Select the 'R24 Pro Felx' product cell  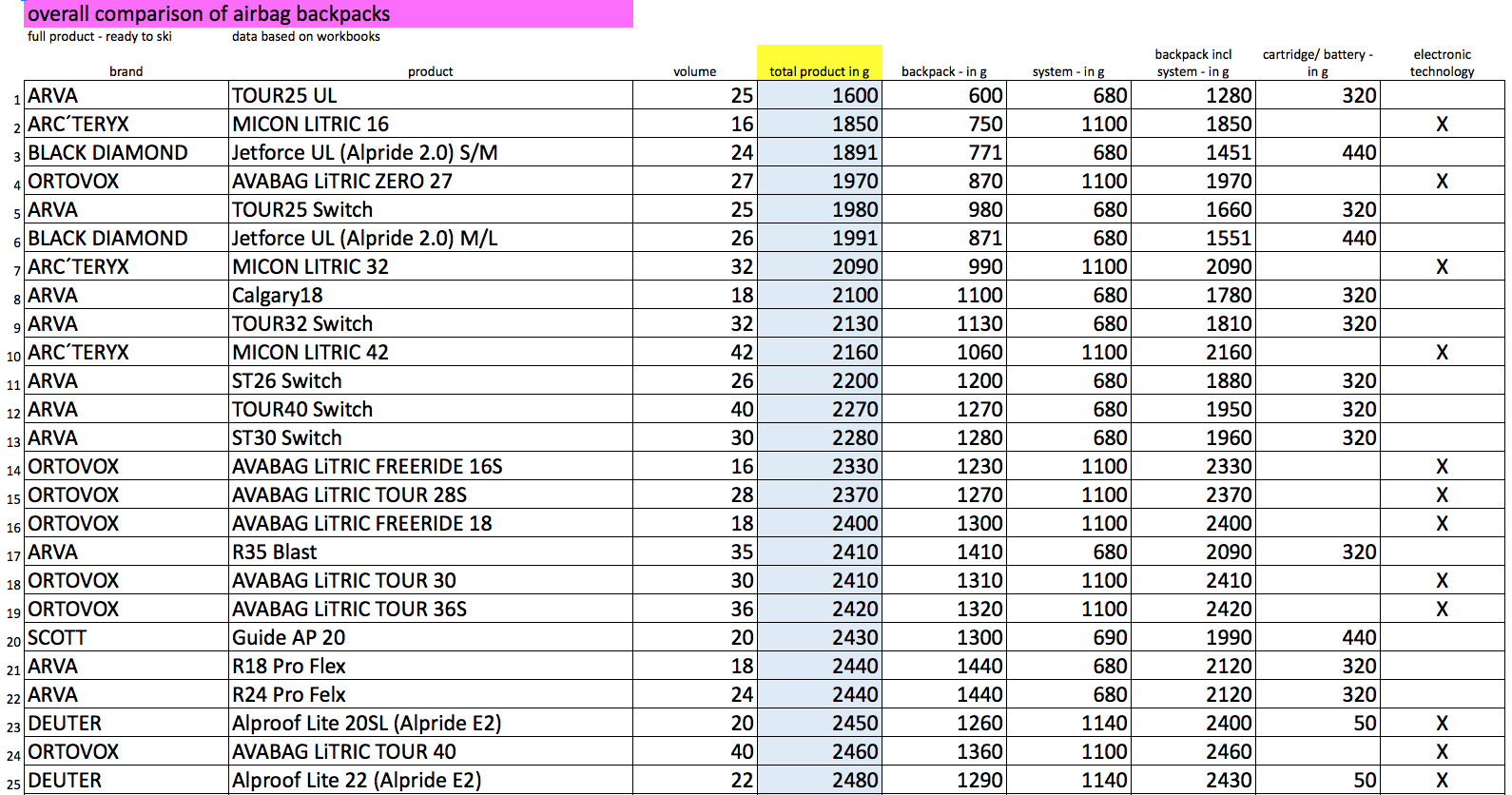tap(431, 694)
